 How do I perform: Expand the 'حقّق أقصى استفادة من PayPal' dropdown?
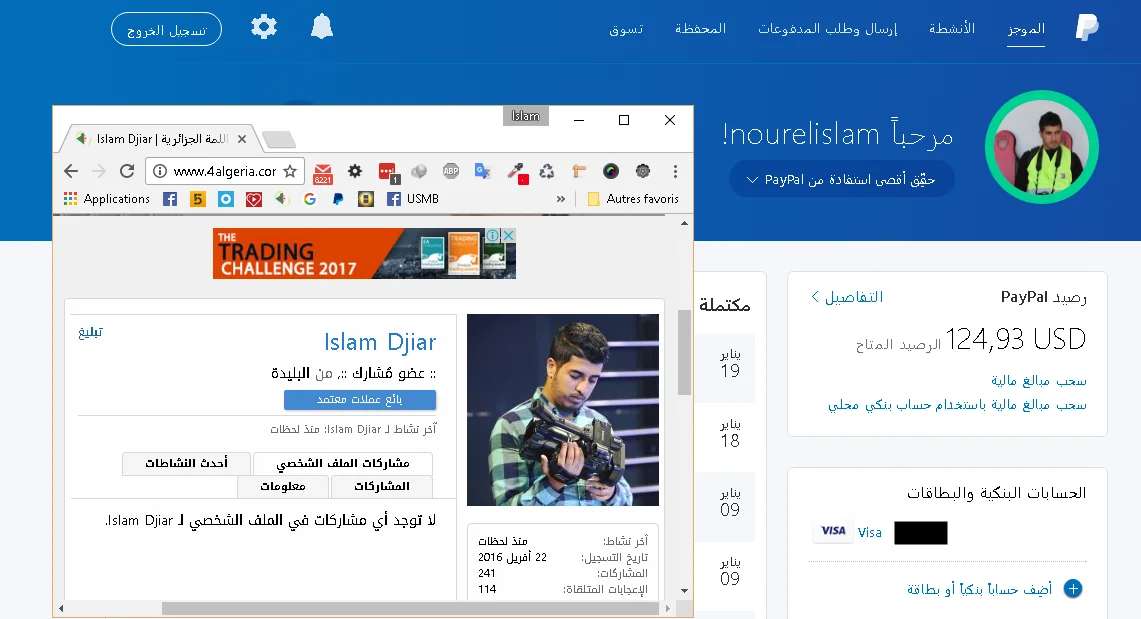[841, 180]
